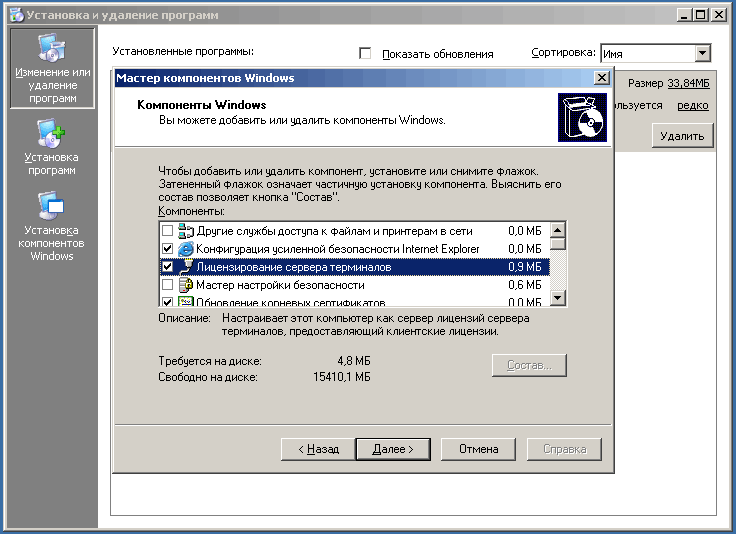This screenshot has height=534, width=736.
Task: Click the root certificates update component icon
Action: tap(186, 301)
